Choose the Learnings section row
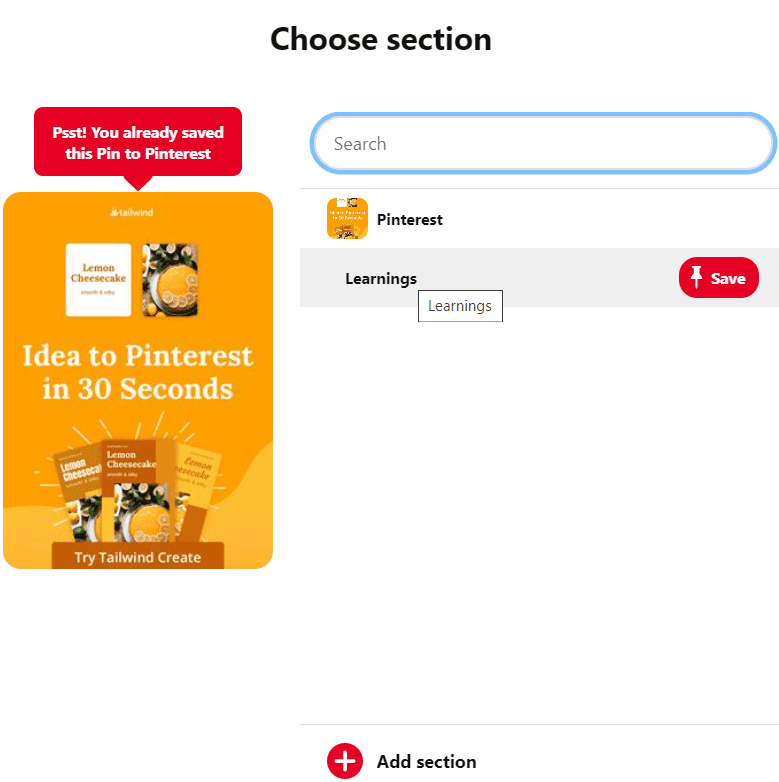The width and height of the screenshot is (779, 782). [x=539, y=277]
